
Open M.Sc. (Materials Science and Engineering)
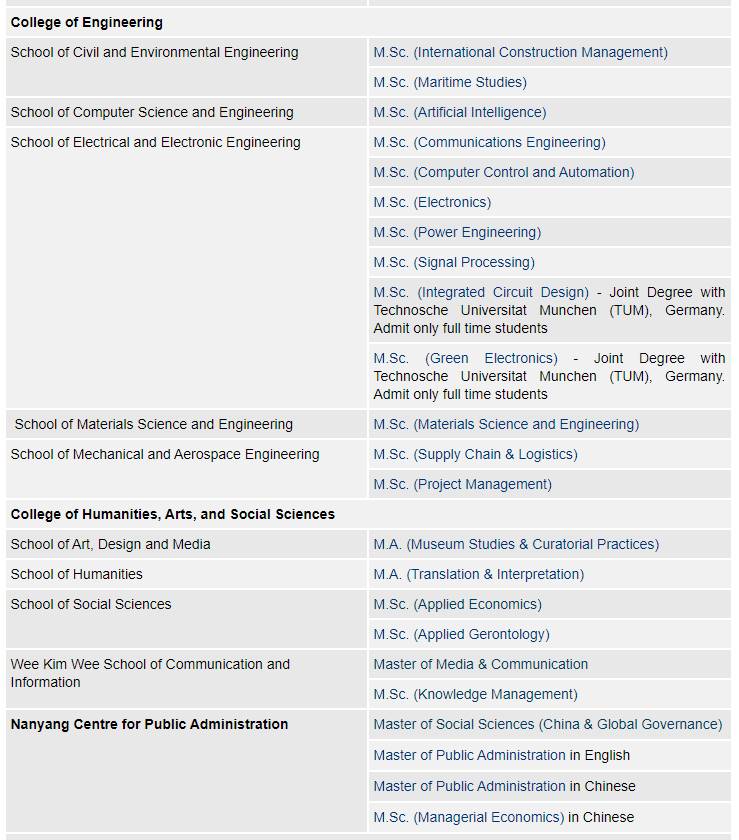(506, 424)
